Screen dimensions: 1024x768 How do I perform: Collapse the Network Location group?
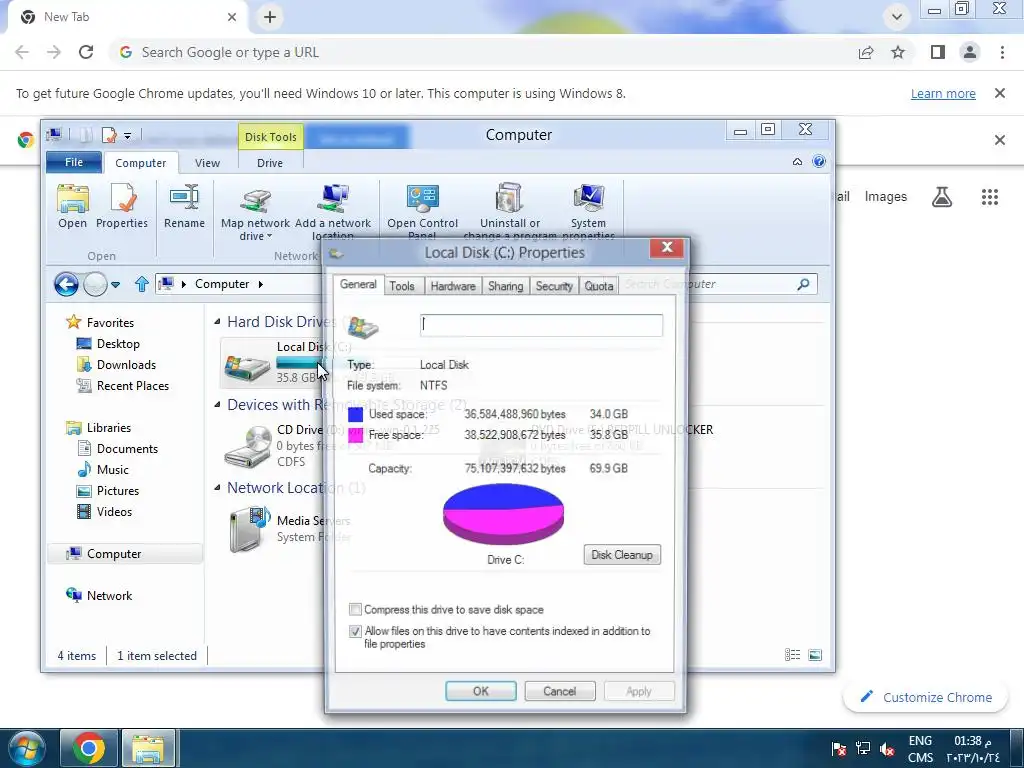(x=217, y=487)
